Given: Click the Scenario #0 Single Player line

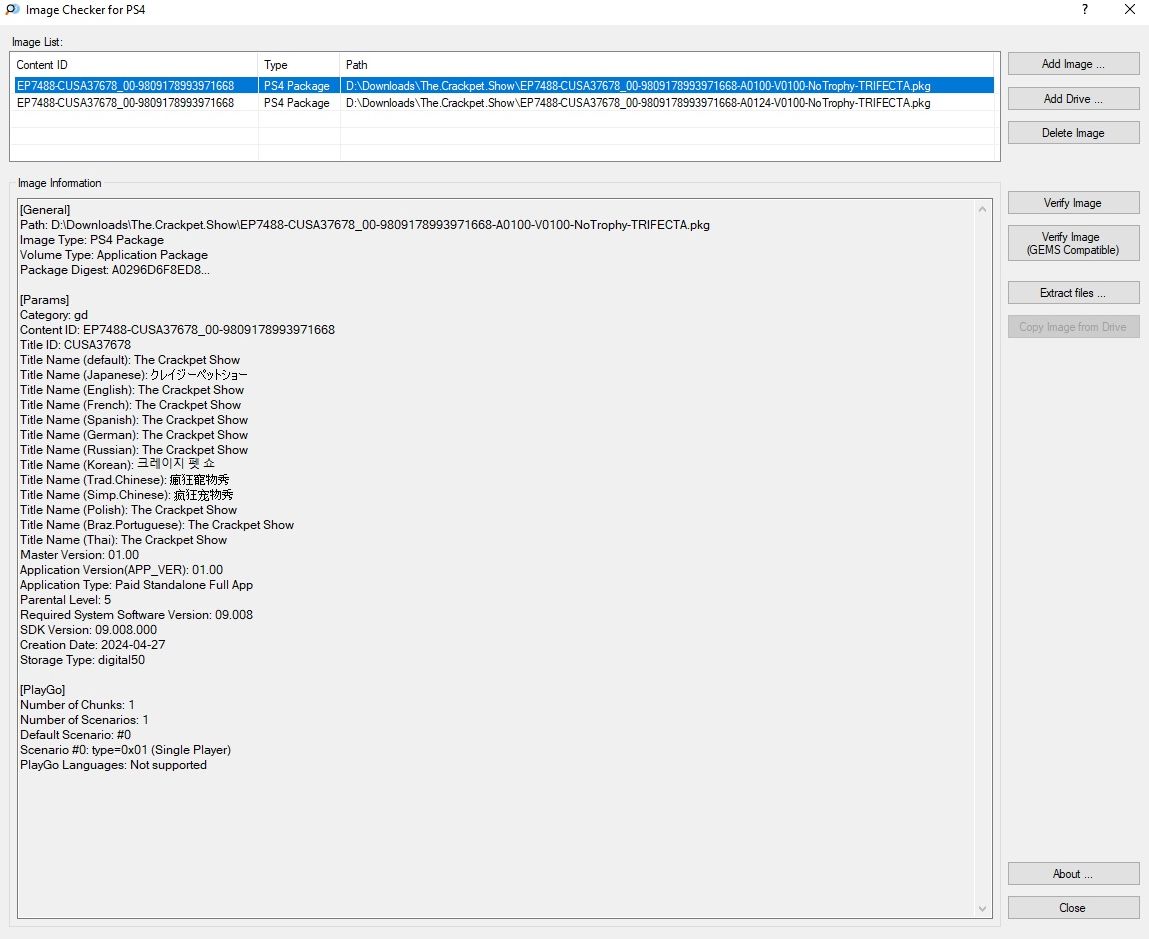Looking at the screenshot, I should [x=125, y=750].
